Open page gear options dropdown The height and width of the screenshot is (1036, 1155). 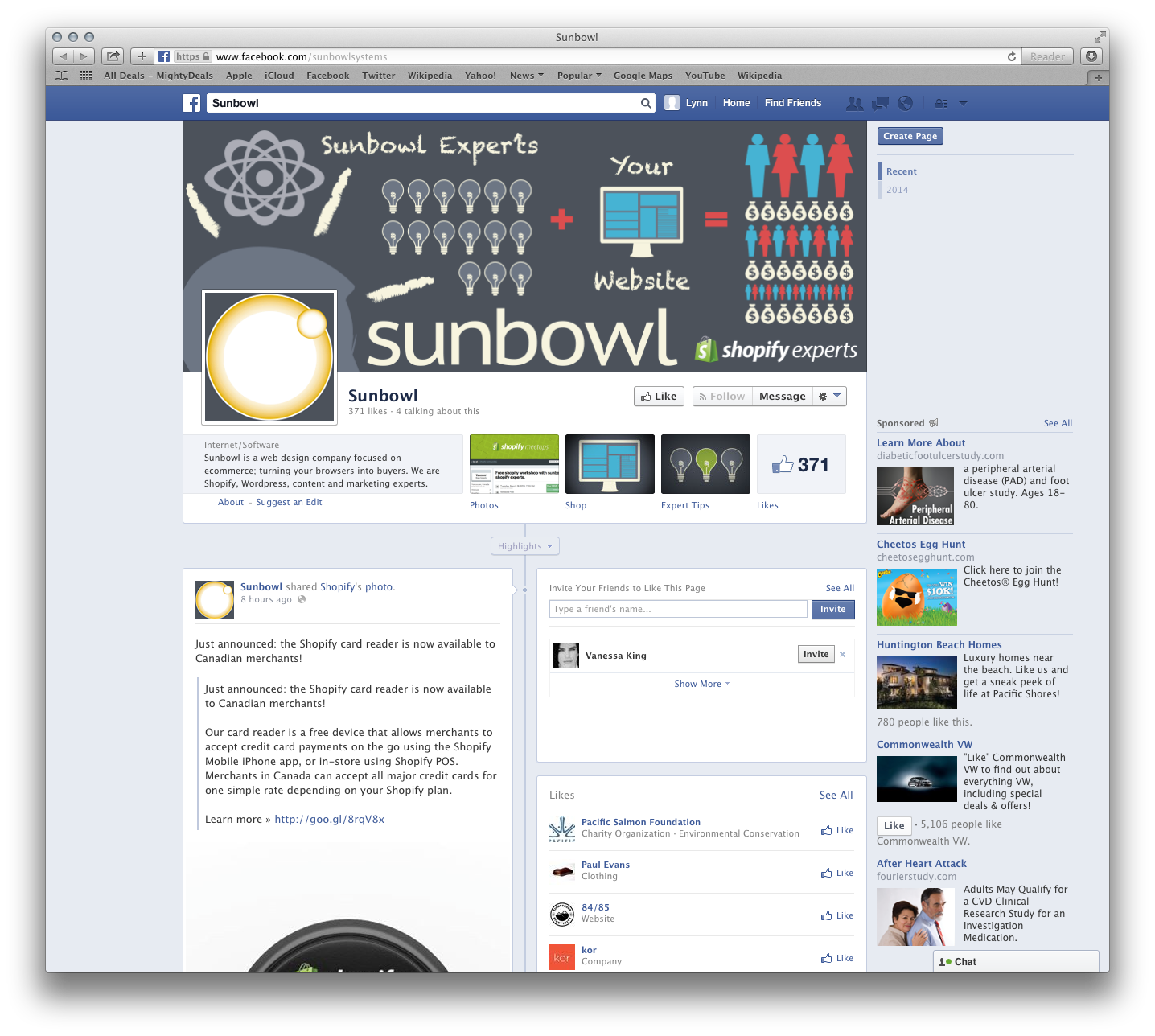[828, 396]
